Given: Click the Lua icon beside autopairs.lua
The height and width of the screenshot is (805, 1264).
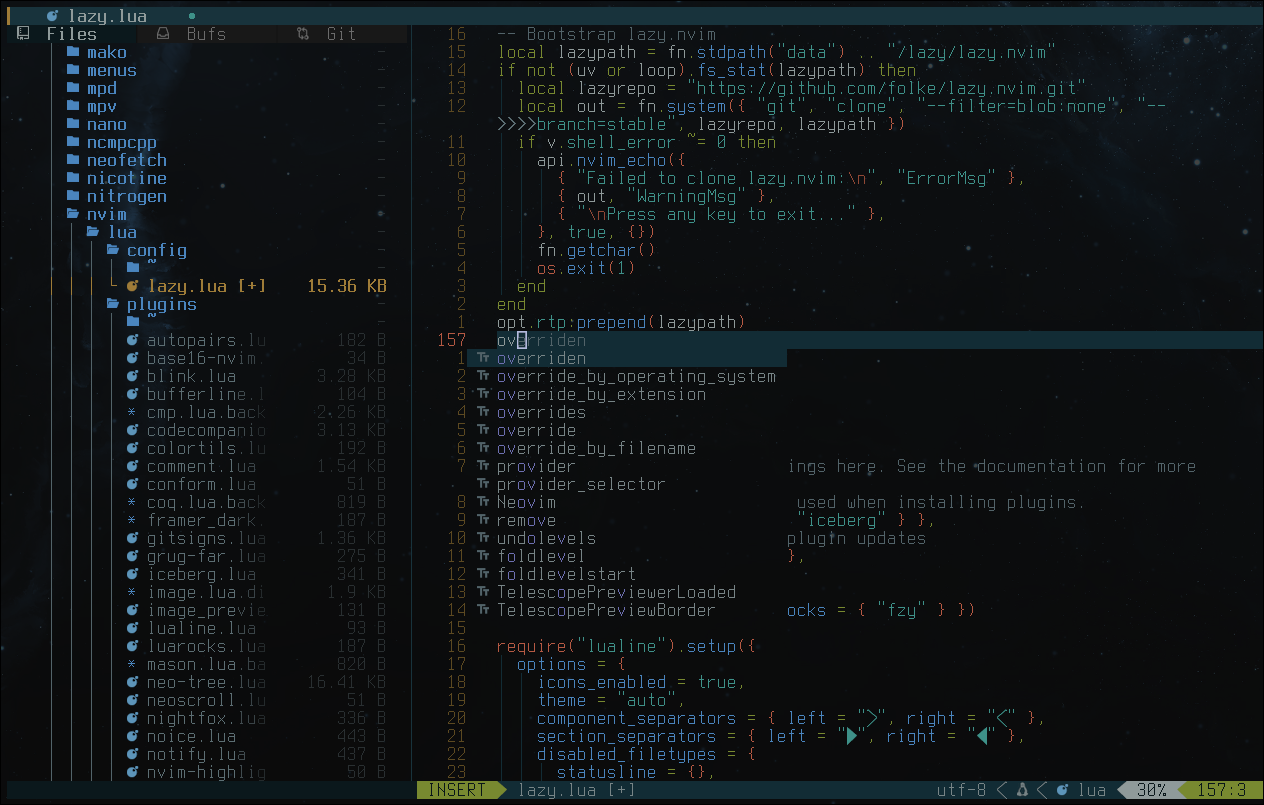Looking at the screenshot, I should tap(132, 341).
